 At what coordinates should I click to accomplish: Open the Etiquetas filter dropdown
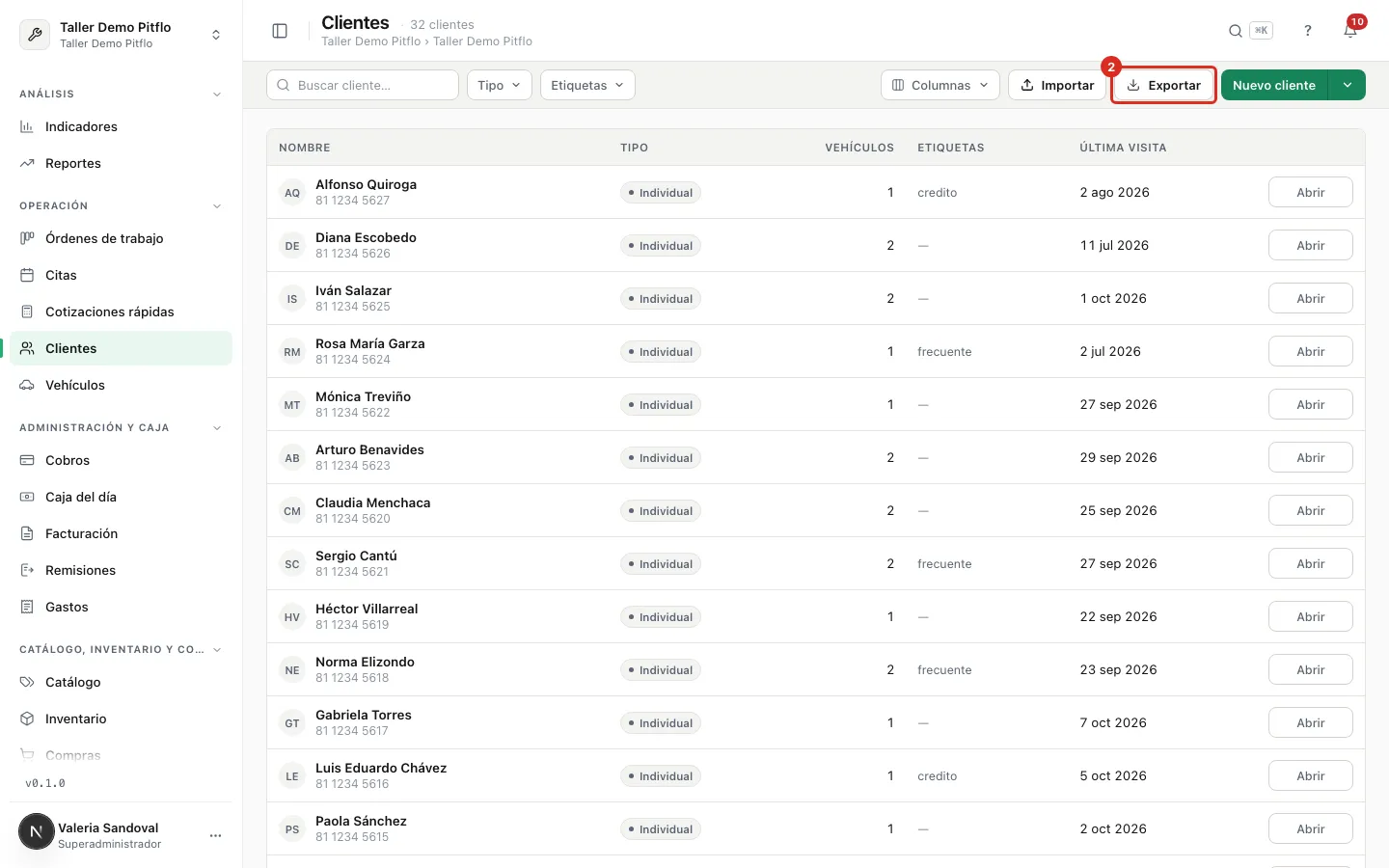click(x=587, y=85)
